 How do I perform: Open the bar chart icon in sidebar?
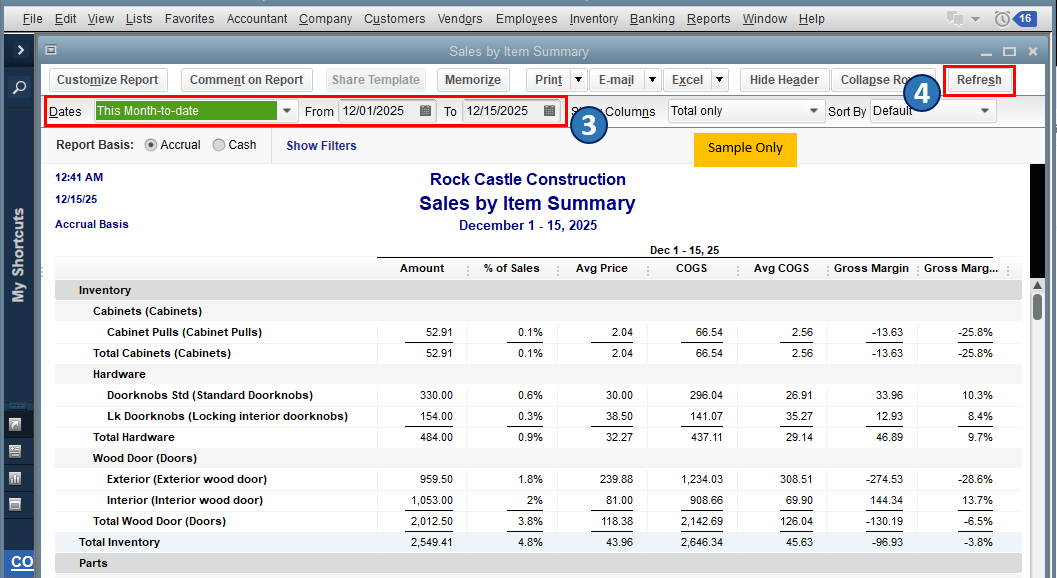click(x=15, y=478)
